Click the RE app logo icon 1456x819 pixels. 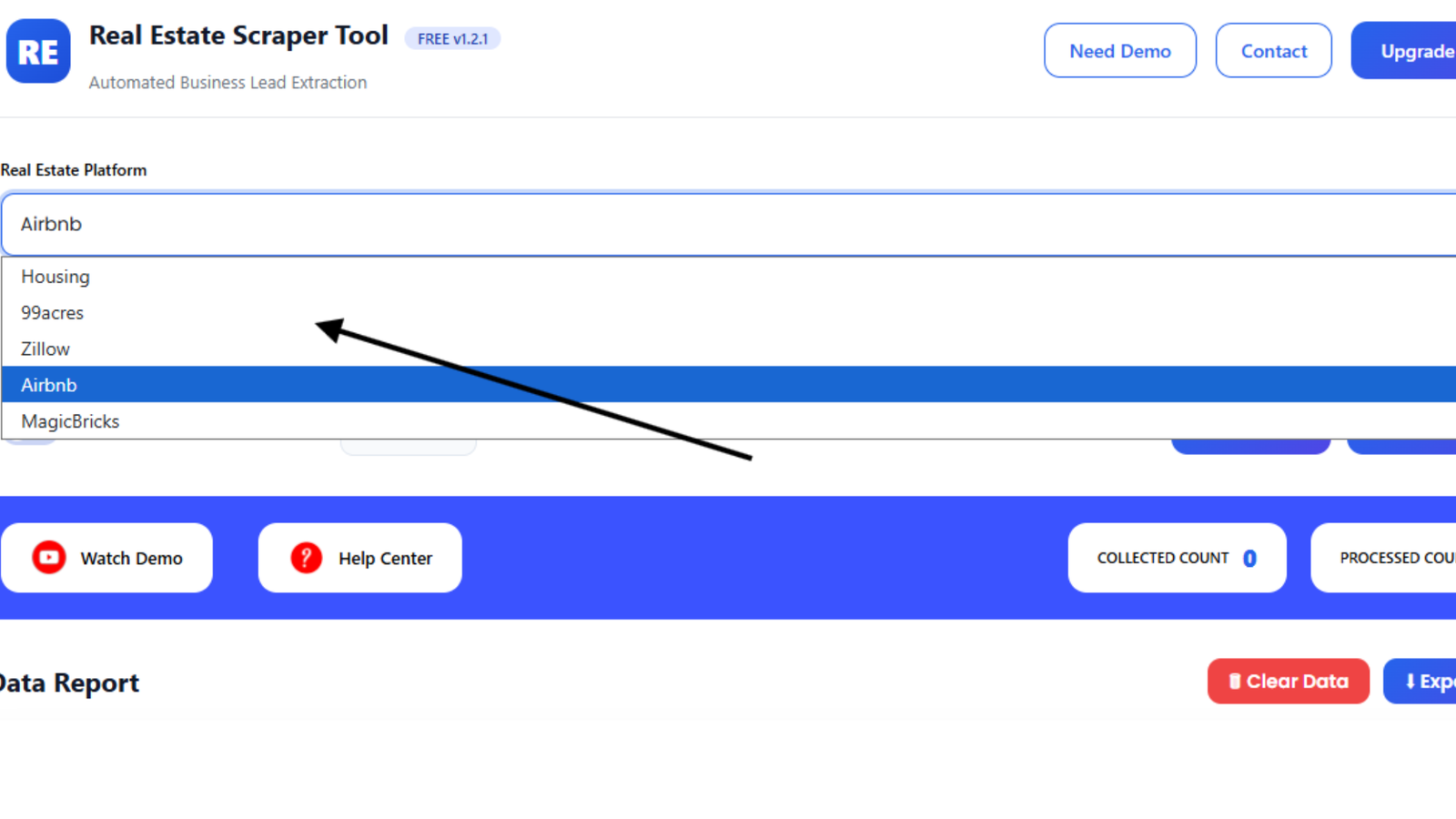click(x=38, y=51)
